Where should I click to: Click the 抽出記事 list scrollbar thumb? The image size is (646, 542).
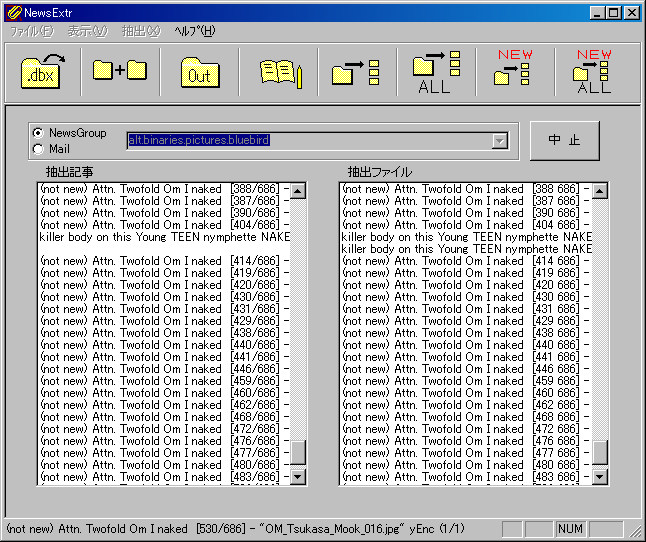[x=297, y=452]
